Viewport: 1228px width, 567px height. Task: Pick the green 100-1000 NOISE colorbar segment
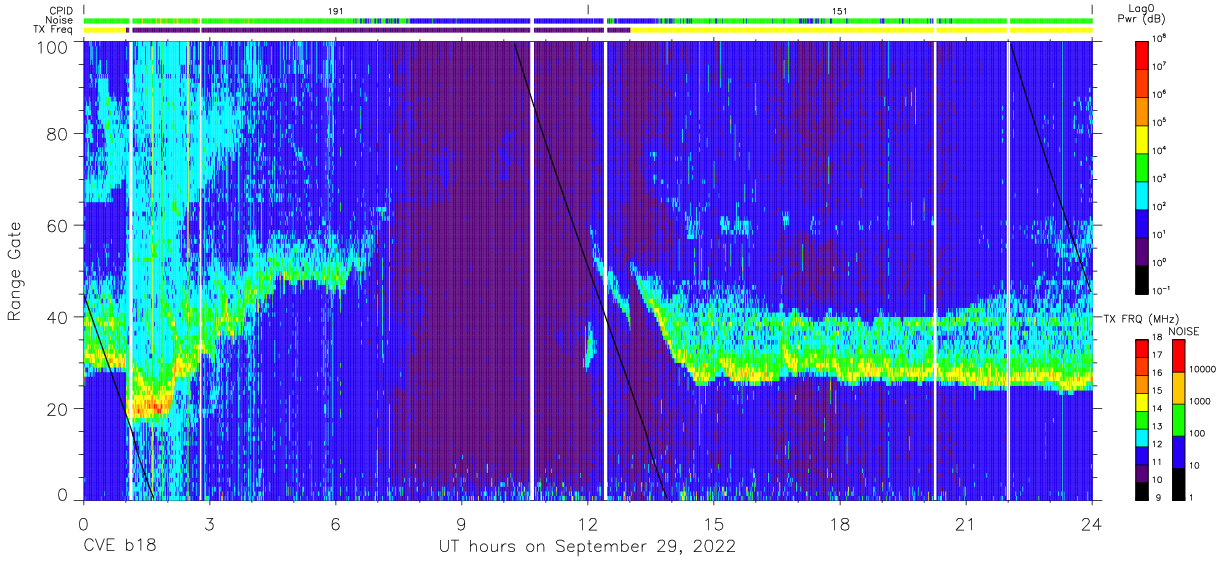(1178, 419)
